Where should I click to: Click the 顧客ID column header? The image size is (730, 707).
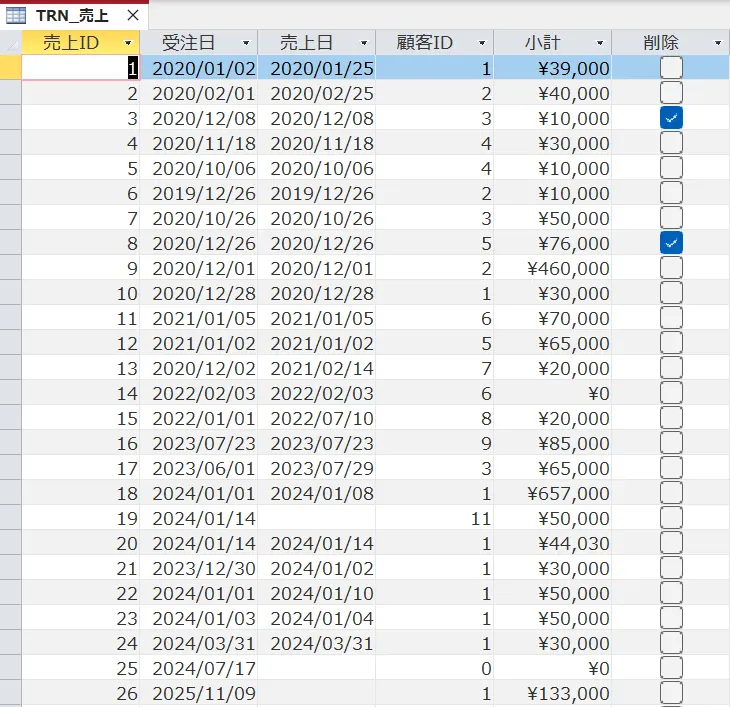tap(425, 43)
